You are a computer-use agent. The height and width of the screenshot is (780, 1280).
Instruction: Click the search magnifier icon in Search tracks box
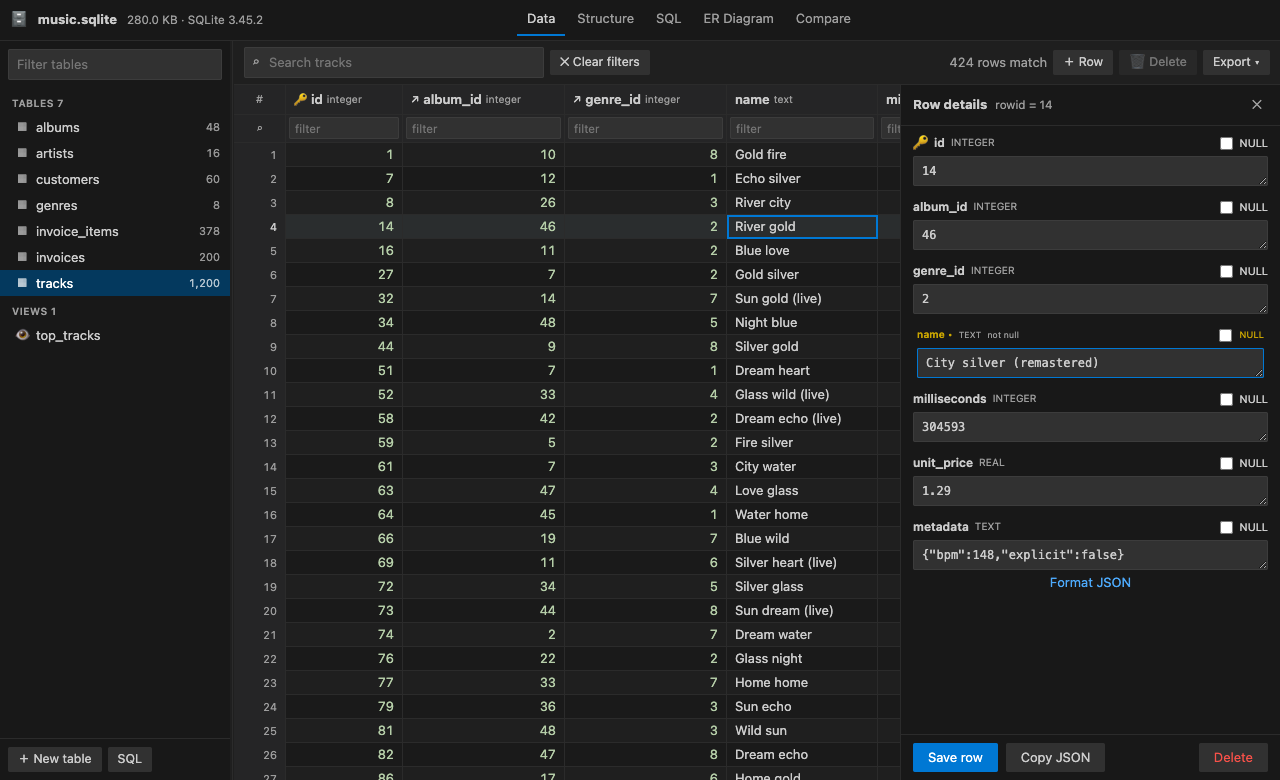256,62
